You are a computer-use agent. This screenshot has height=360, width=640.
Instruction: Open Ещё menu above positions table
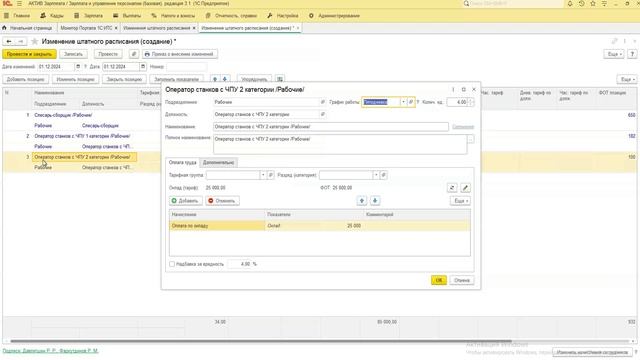click(627, 79)
